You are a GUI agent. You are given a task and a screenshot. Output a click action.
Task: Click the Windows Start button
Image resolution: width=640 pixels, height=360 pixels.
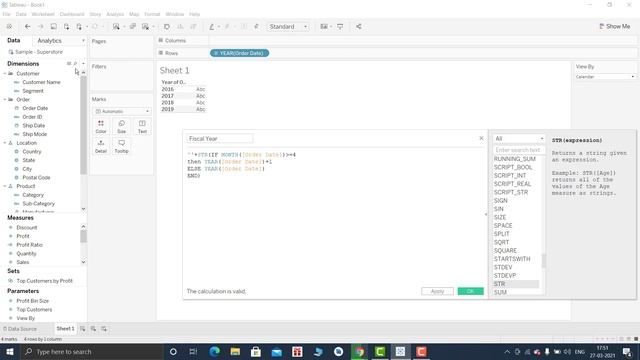10,351
